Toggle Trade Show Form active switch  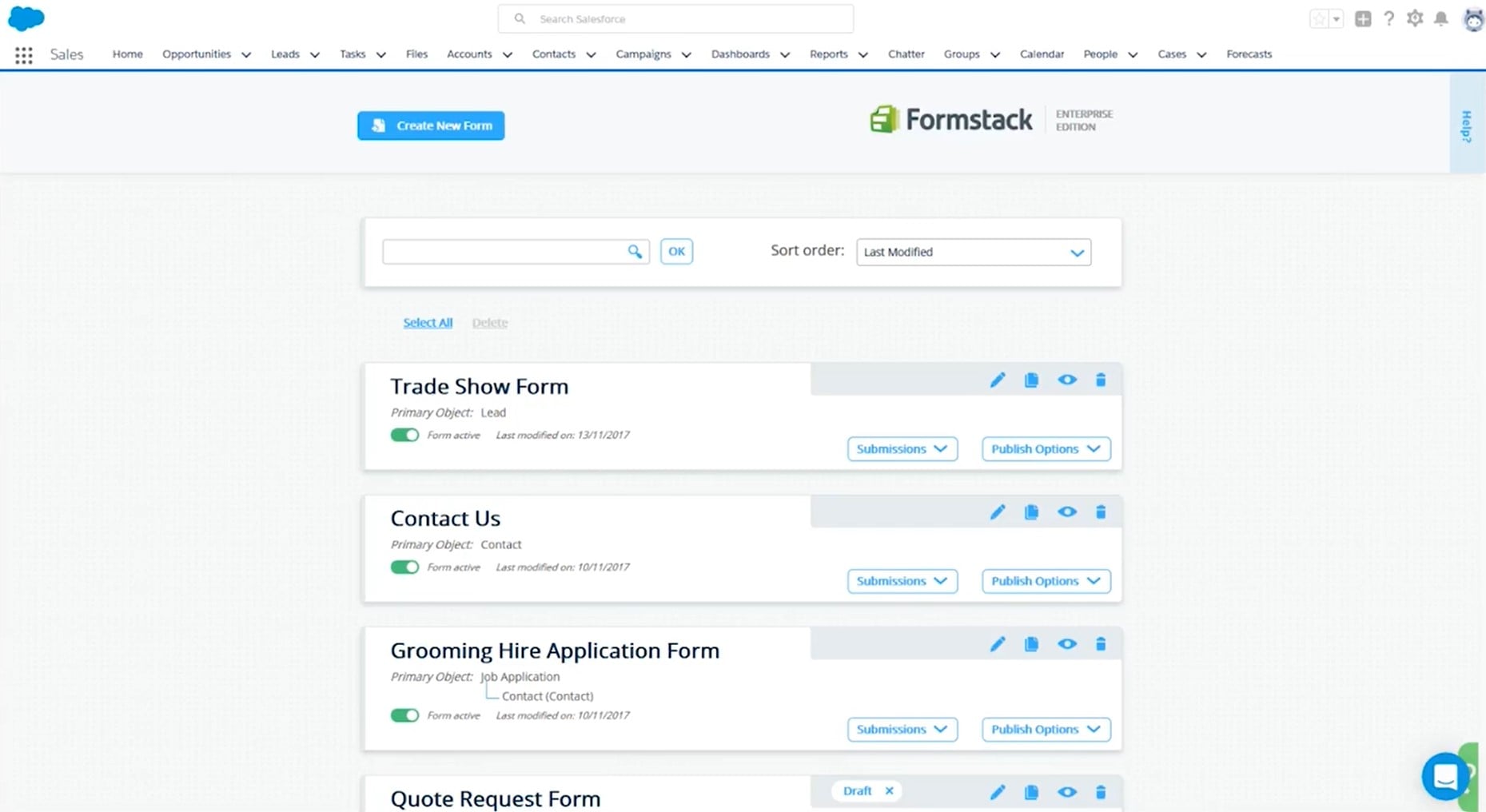click(404, 436)
